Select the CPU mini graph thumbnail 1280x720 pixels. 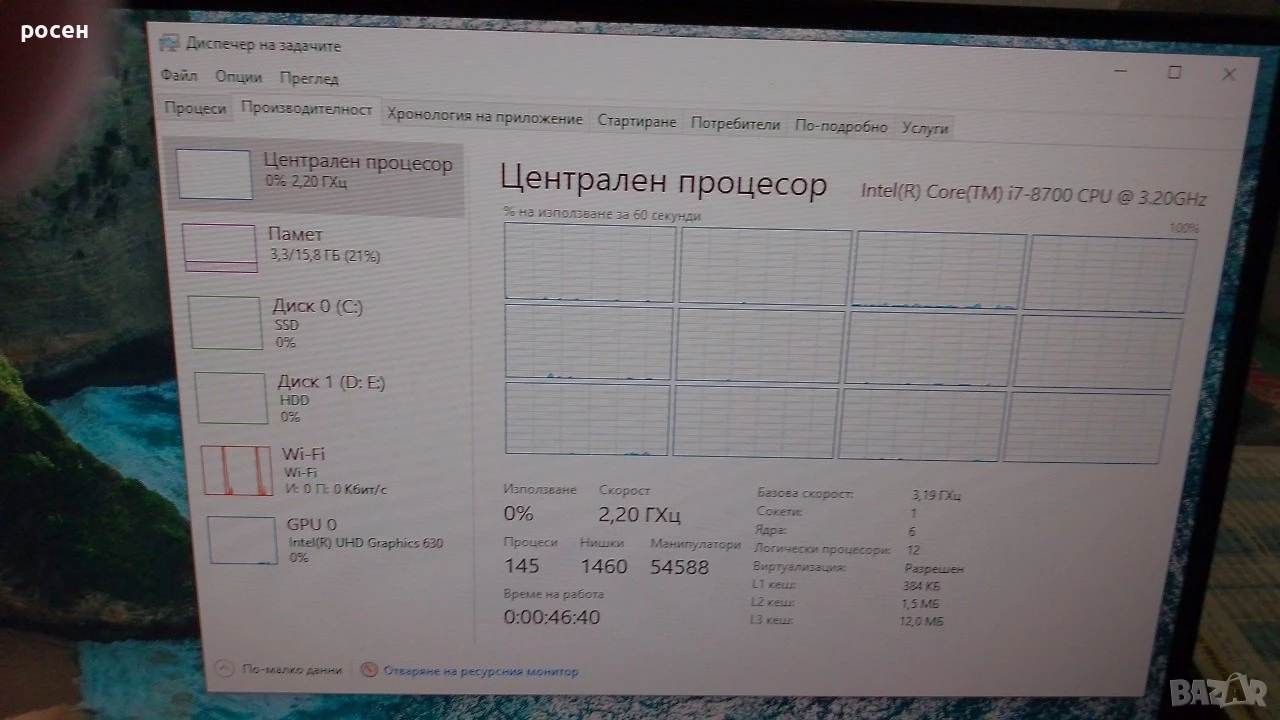coord(214,174)
